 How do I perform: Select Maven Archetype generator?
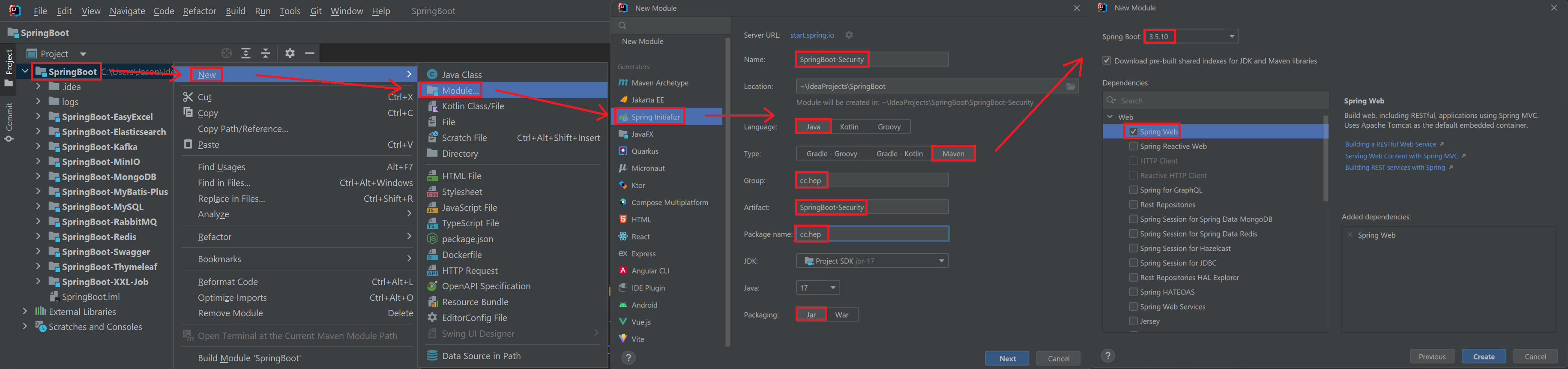[659, 83]
